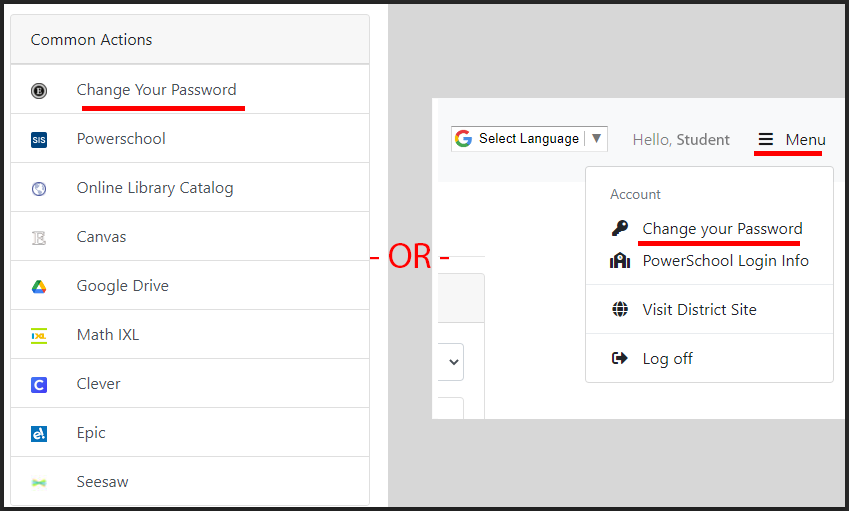This screenshot has width=849, height=511.
Task: Click the Hello, Student greeting text
Action: pyautogui.click(x=681, y=140)
